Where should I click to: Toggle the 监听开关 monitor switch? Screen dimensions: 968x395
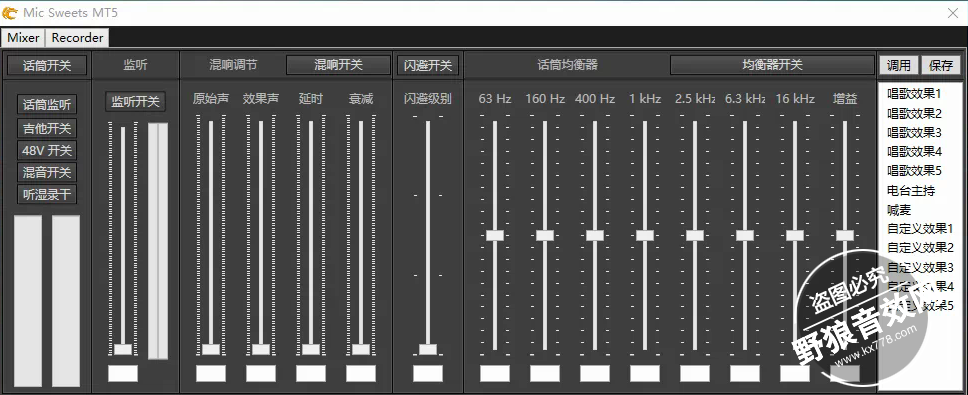coord(135,102)
